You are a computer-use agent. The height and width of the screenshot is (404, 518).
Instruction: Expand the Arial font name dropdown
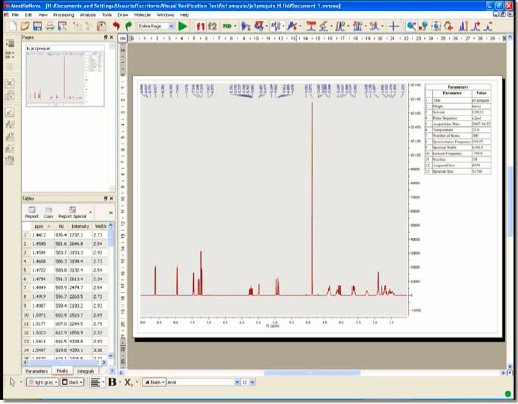point(203,382)
